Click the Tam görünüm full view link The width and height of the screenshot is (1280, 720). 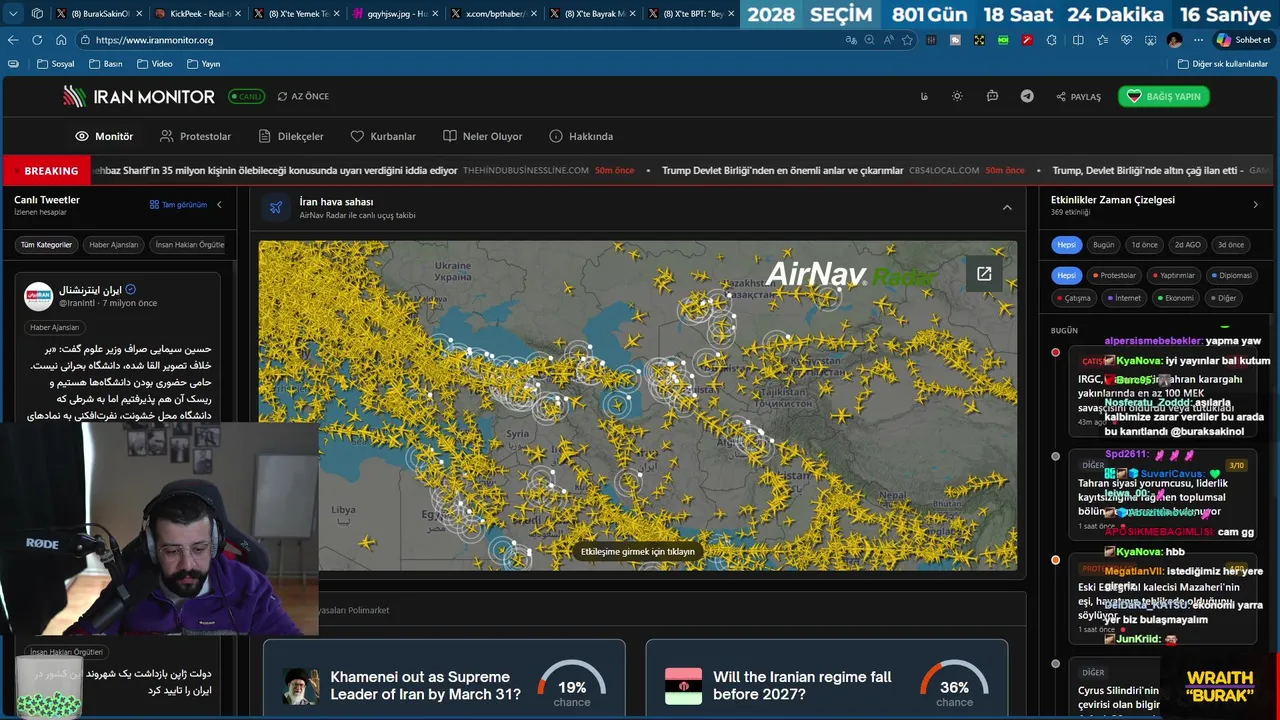[x=179, y=205]
